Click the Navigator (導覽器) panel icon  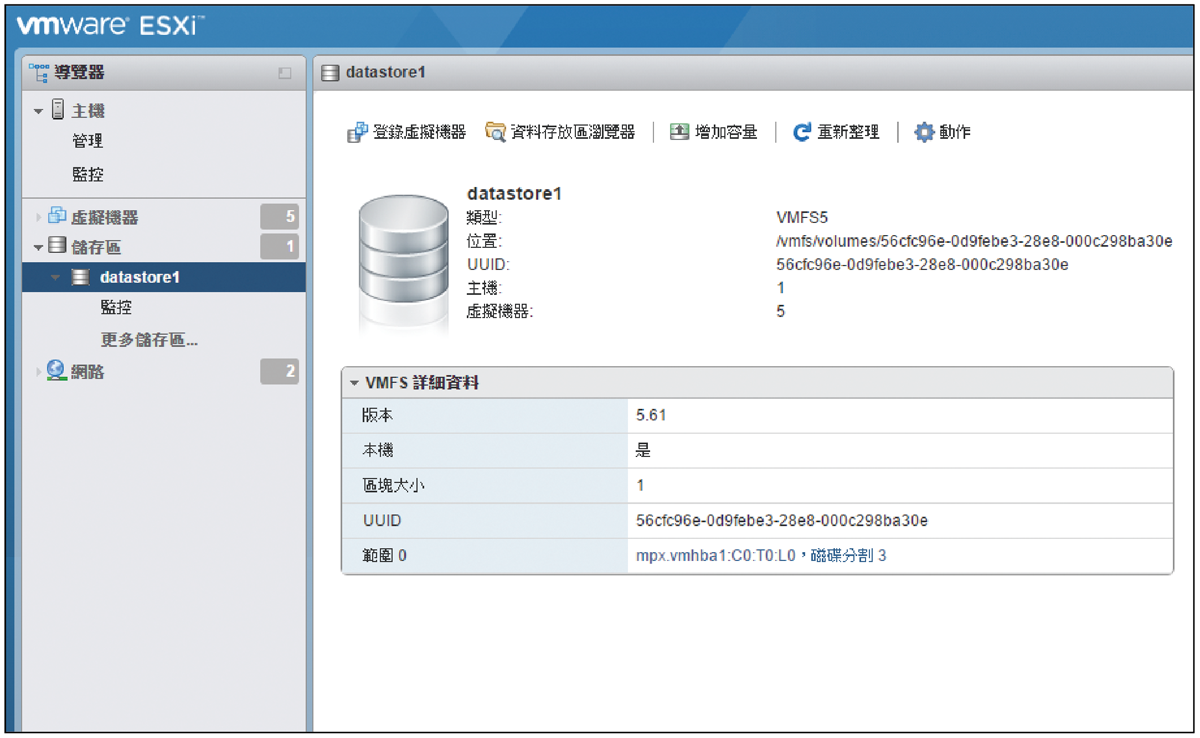(39, 72)
